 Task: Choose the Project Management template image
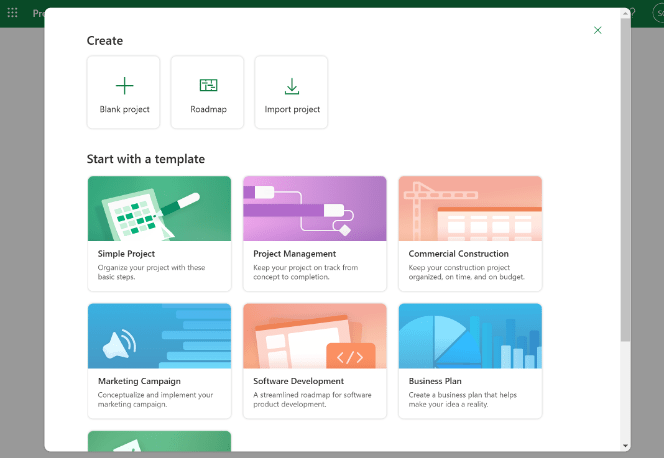coord(314,208)
